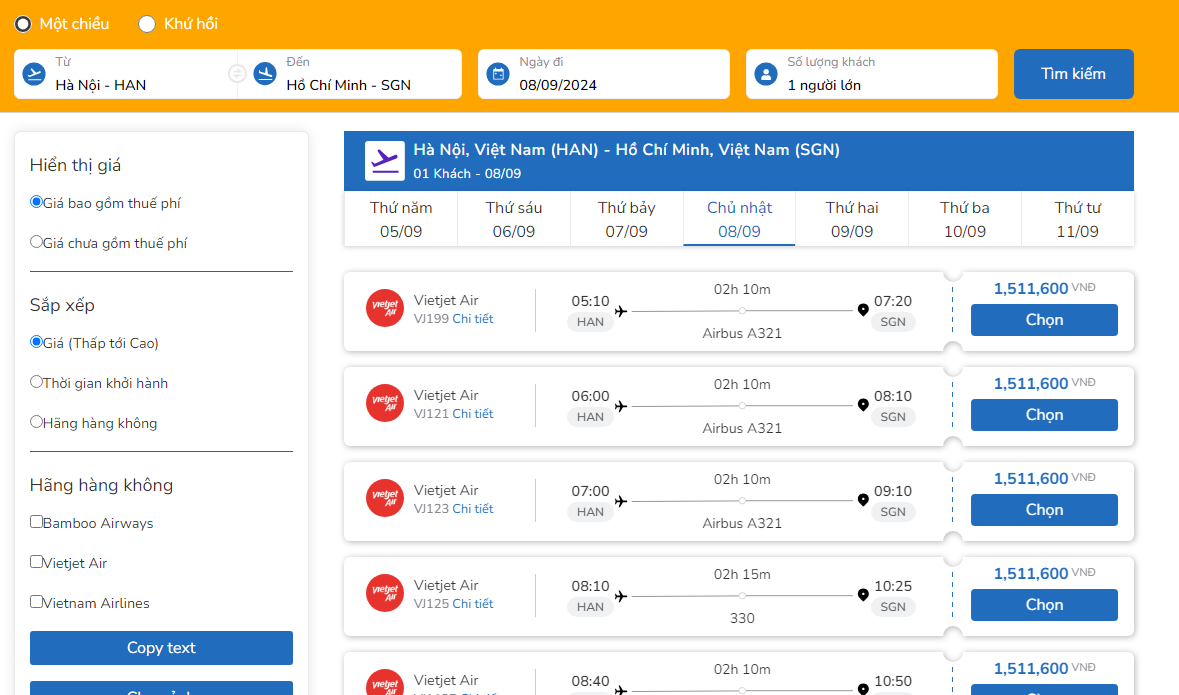Switch to Thứ hai 09/09 date tab
The image size is (1179, 695).
[852, 219]
